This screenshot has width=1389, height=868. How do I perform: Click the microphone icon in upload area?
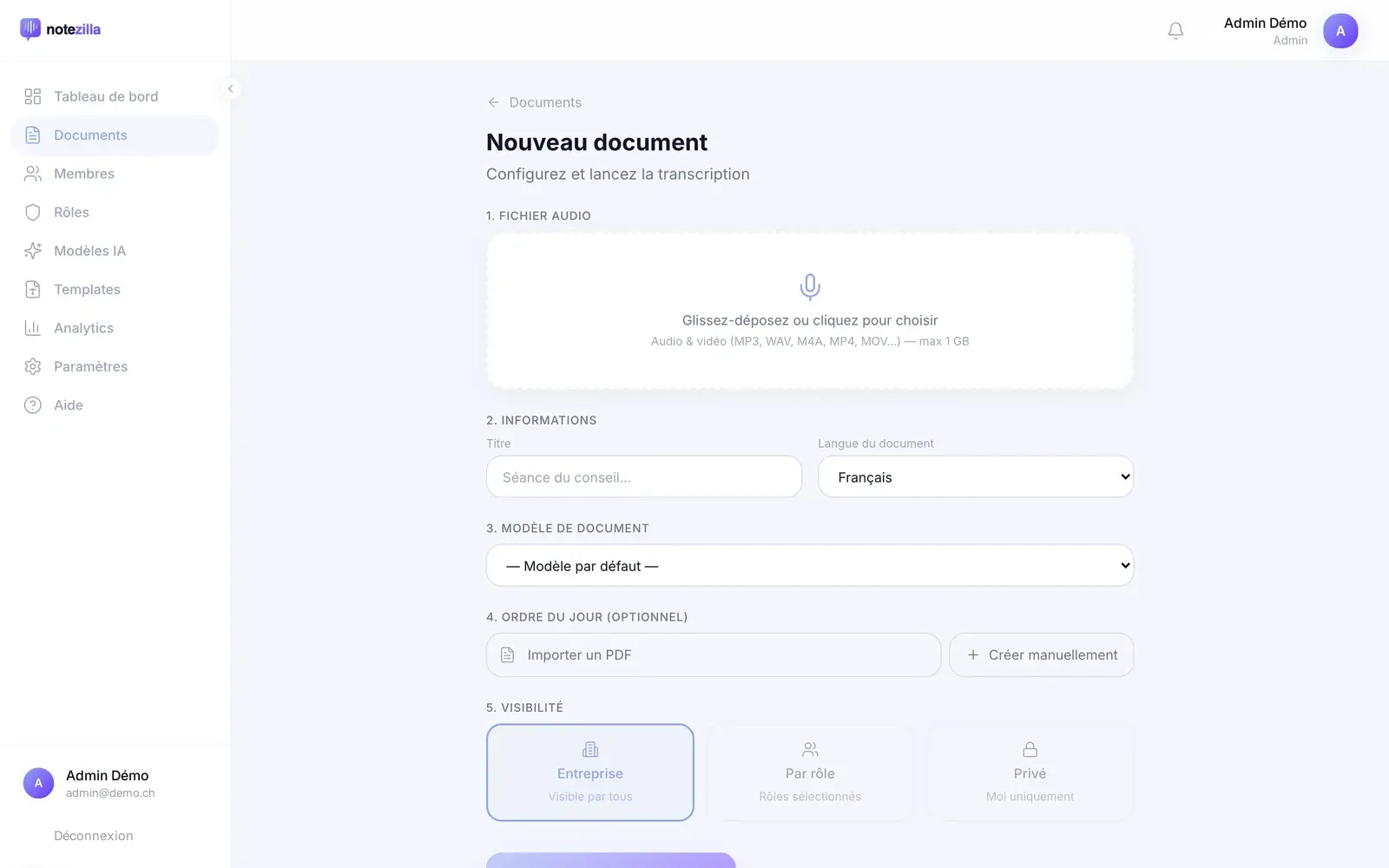810,286
